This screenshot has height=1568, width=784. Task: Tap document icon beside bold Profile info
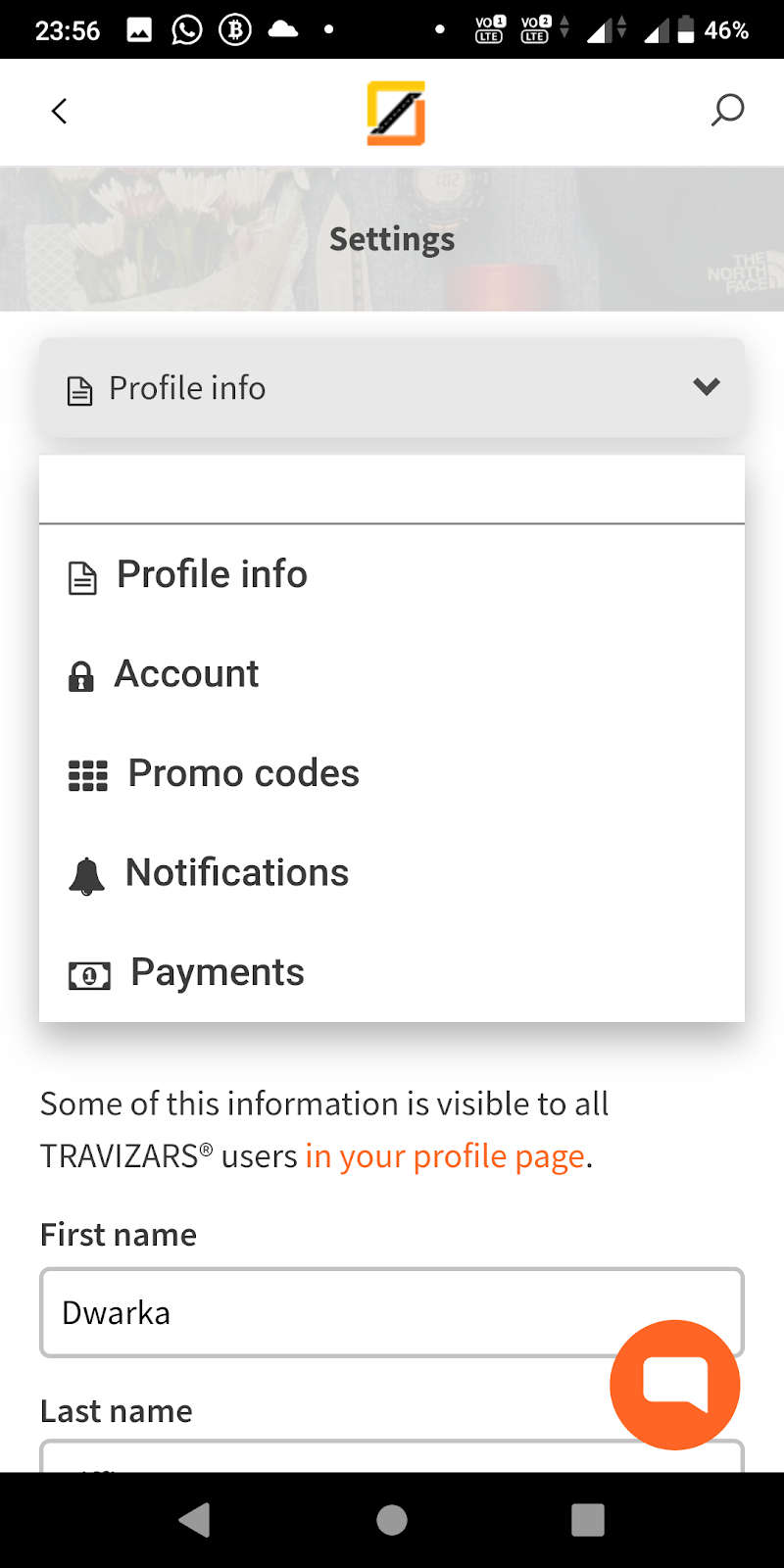[x=82, y=578]
